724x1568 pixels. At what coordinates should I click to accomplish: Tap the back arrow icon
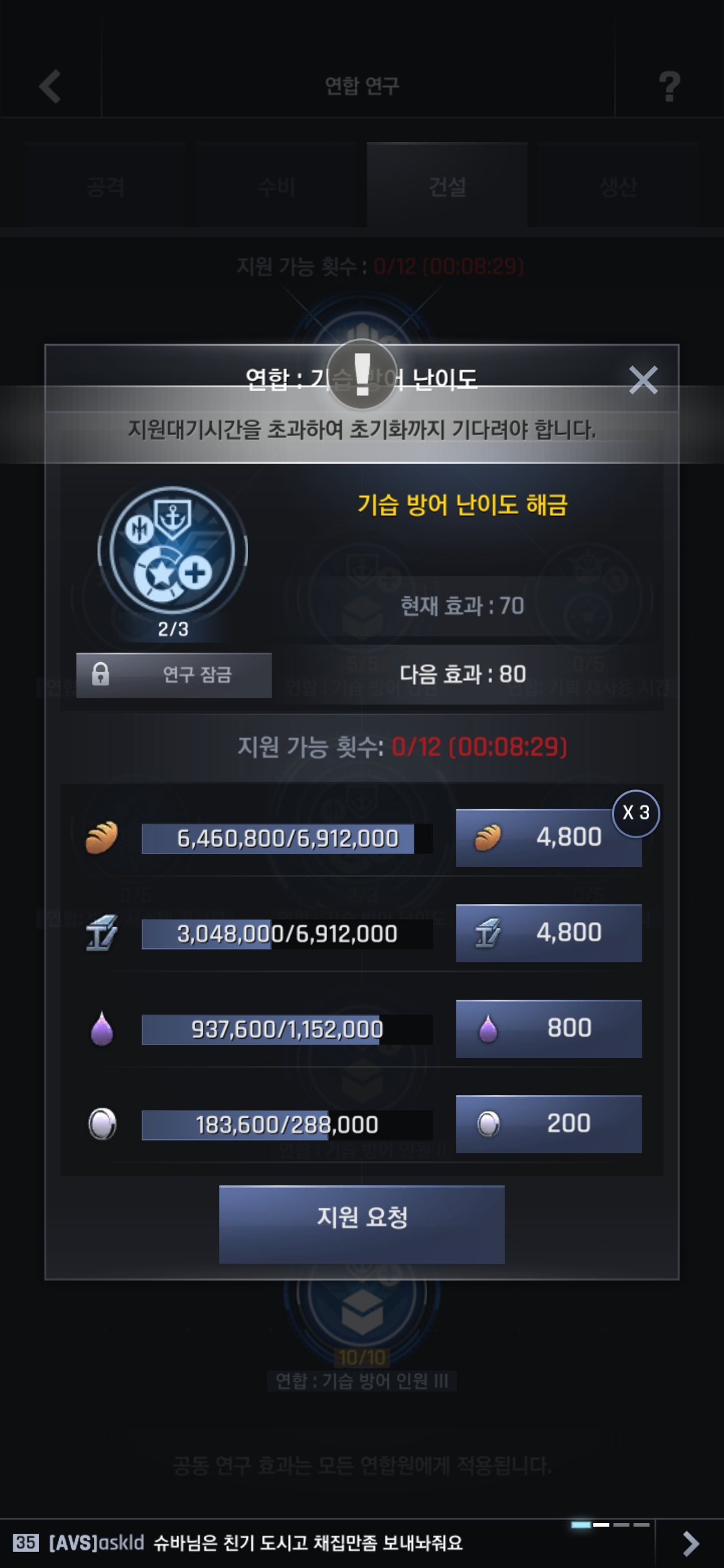coord(50,86)
